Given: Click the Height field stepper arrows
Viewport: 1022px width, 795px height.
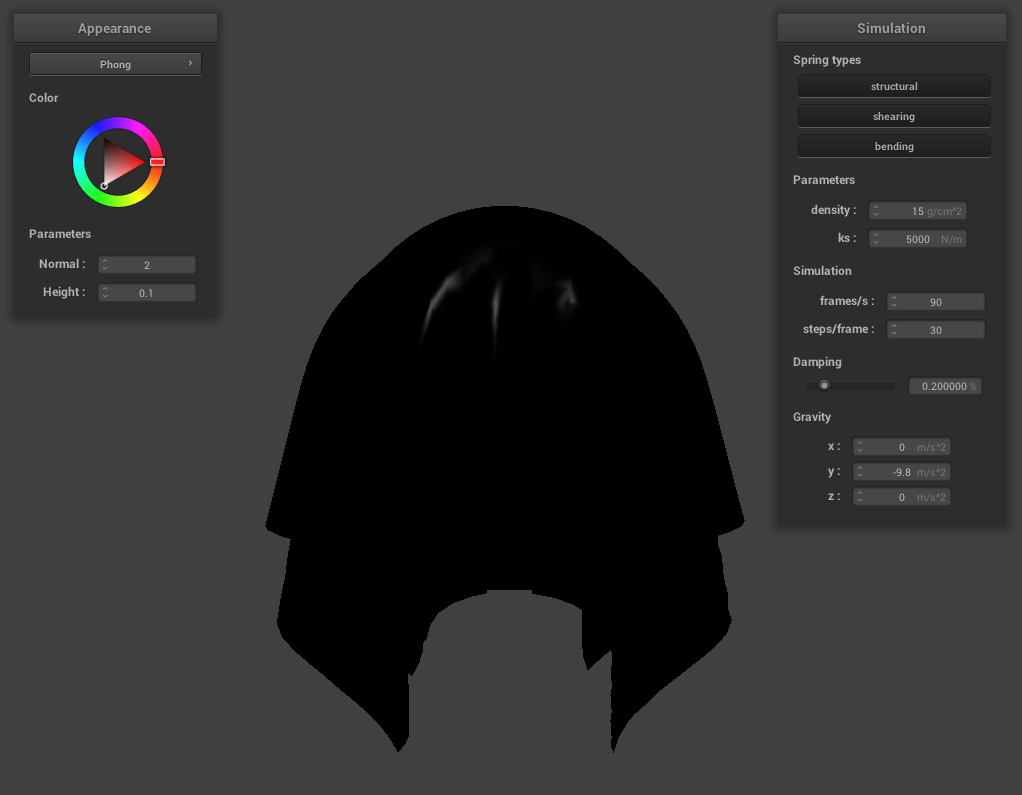Looking at the screenshot, I should click(x=105, y=293).
